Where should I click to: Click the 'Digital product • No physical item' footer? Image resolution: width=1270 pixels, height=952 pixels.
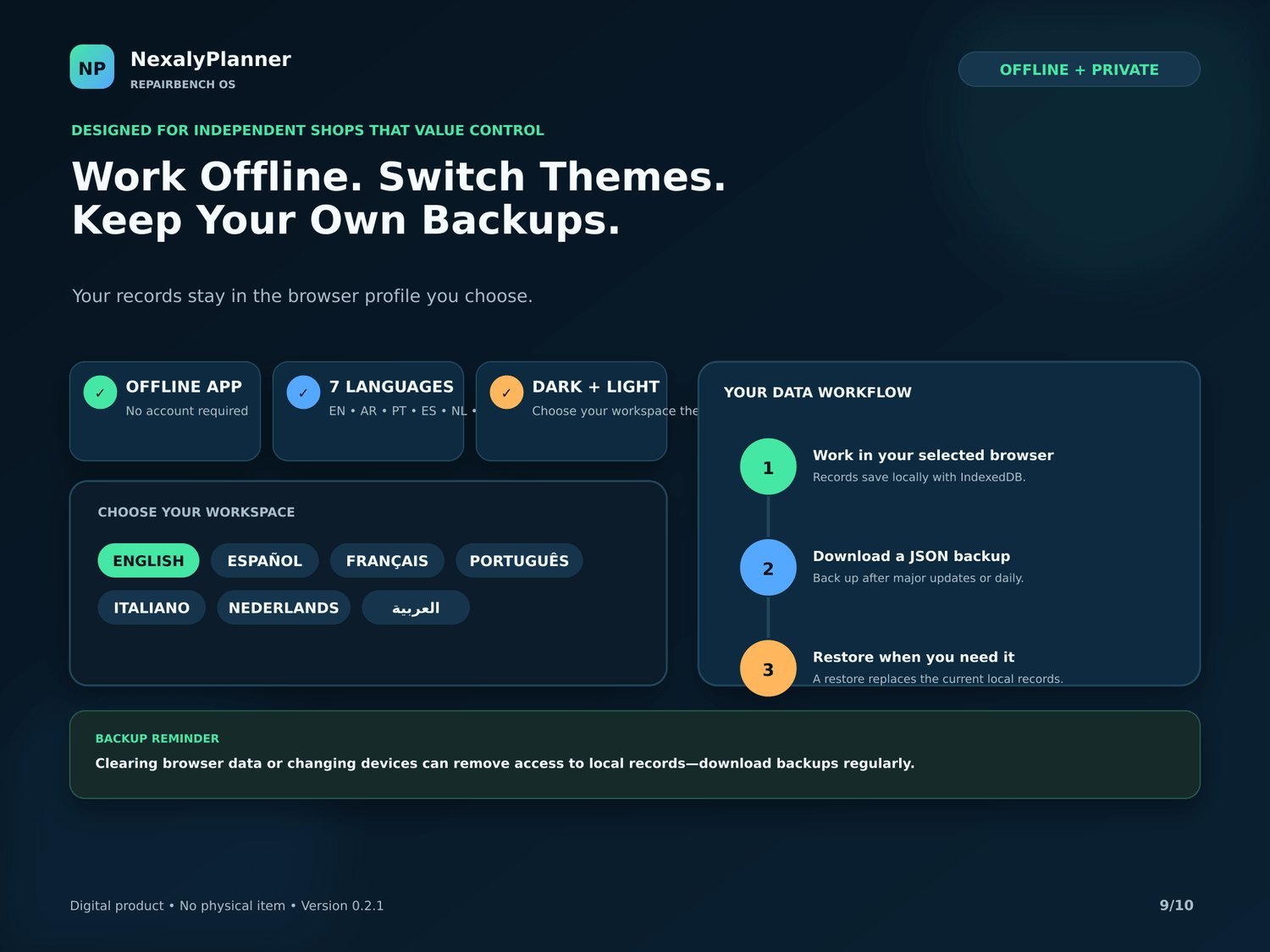pos(227,905)
